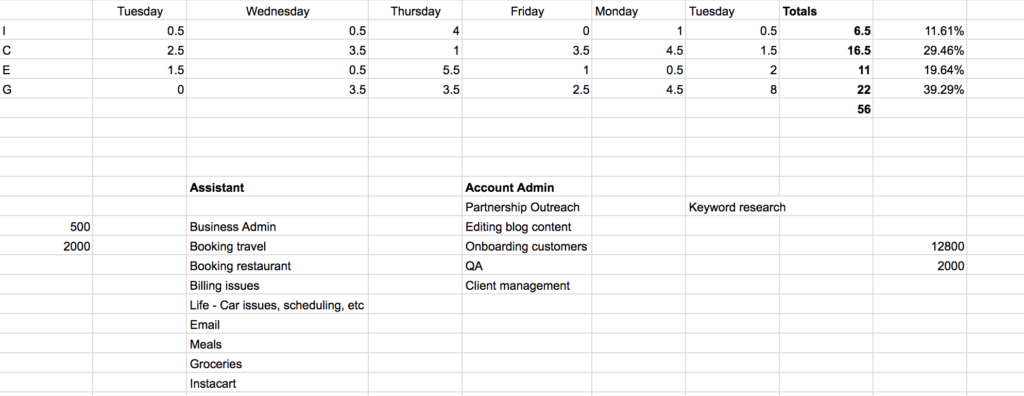Screen dimensions: 1024x396
Task: Click the cell containing 12800
Action: coord(920,246)
